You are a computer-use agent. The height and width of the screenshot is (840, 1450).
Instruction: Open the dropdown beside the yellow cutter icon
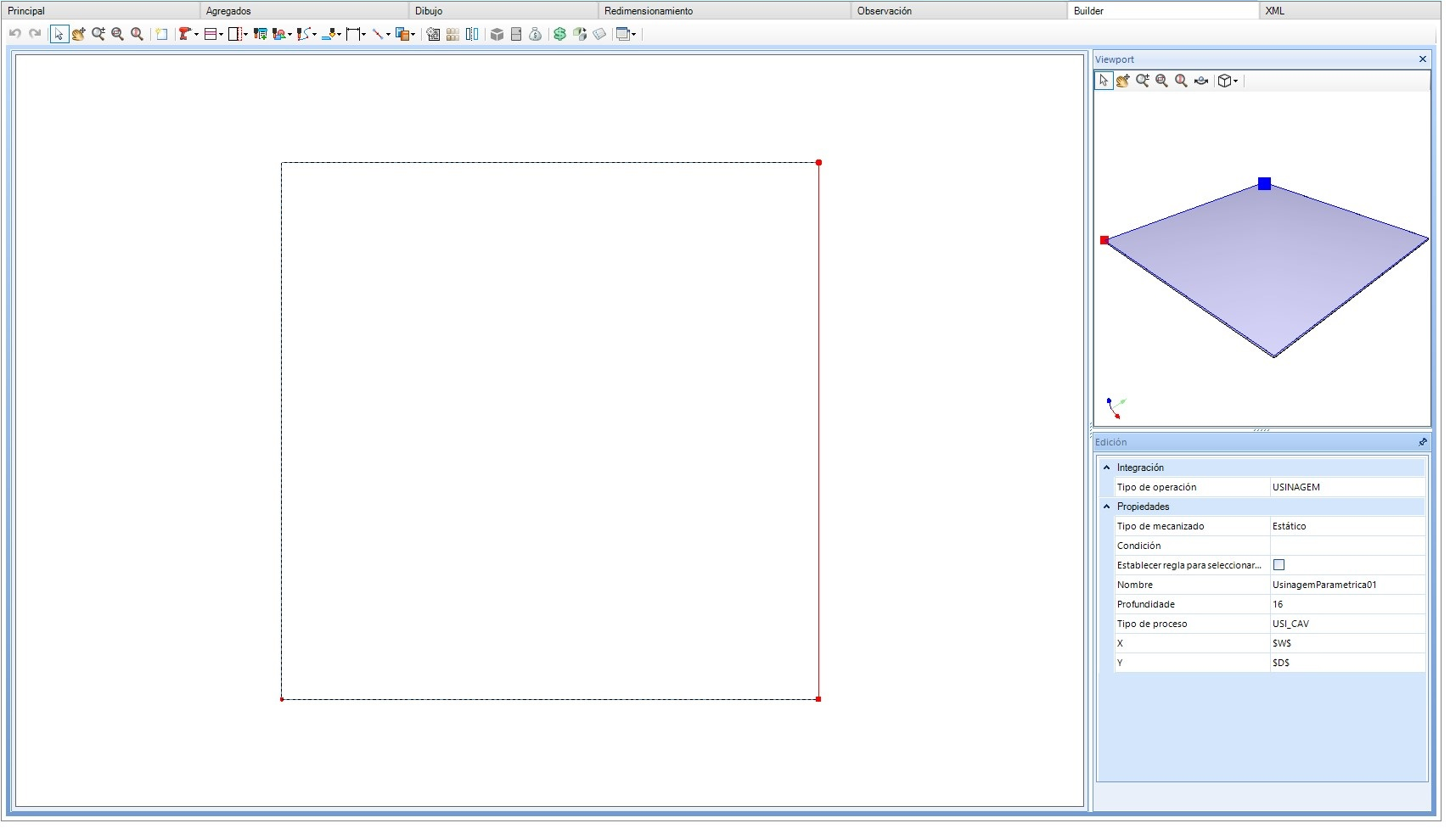point(340,35)
